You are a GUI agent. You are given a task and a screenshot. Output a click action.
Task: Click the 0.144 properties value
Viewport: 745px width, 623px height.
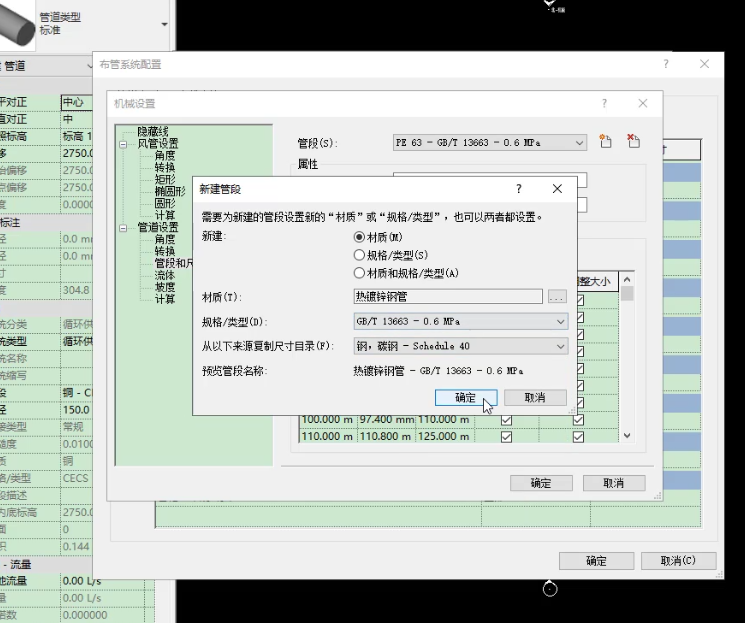(76, 546)
